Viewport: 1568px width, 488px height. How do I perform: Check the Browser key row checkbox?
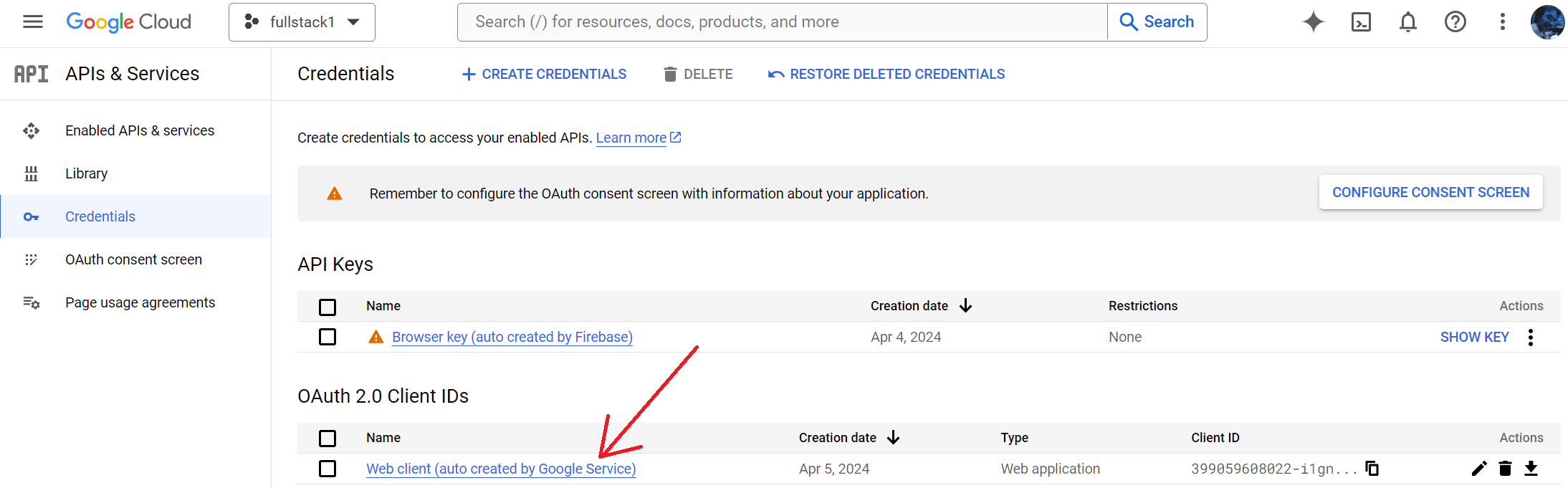coord(328,337)
